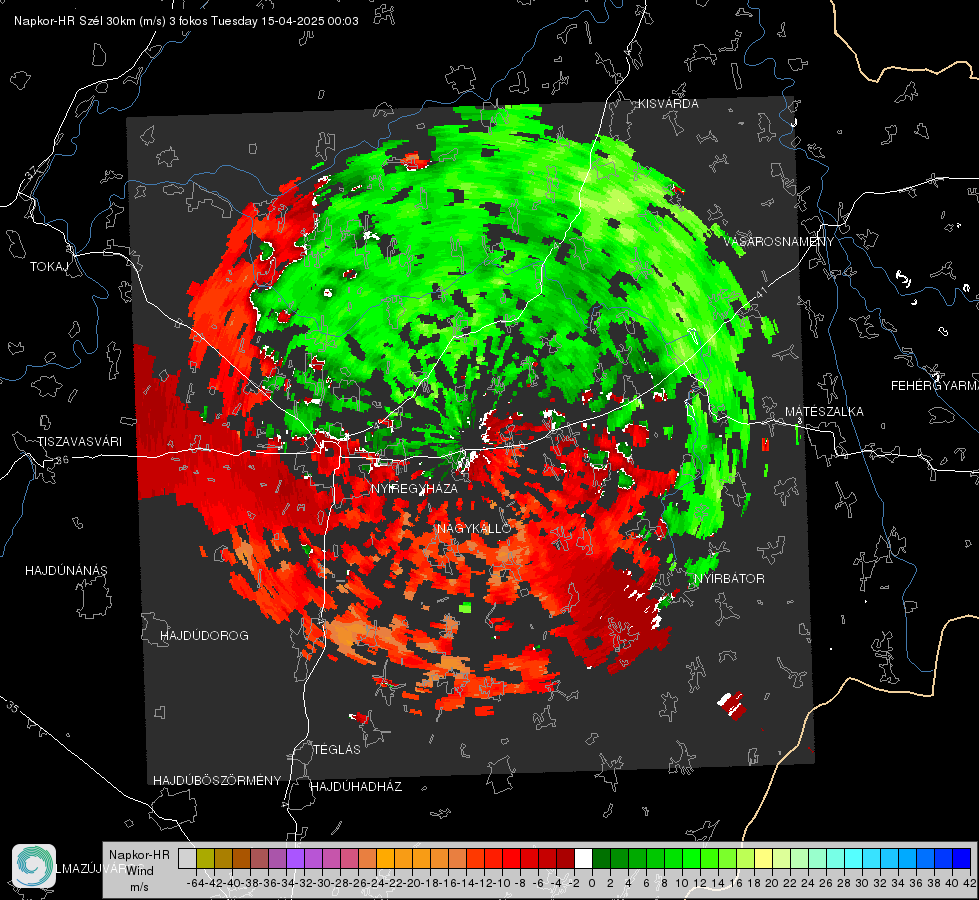Click the NAGYKÁLLÓ town label
Screen dimensions: 979x900
coord(474,528)
